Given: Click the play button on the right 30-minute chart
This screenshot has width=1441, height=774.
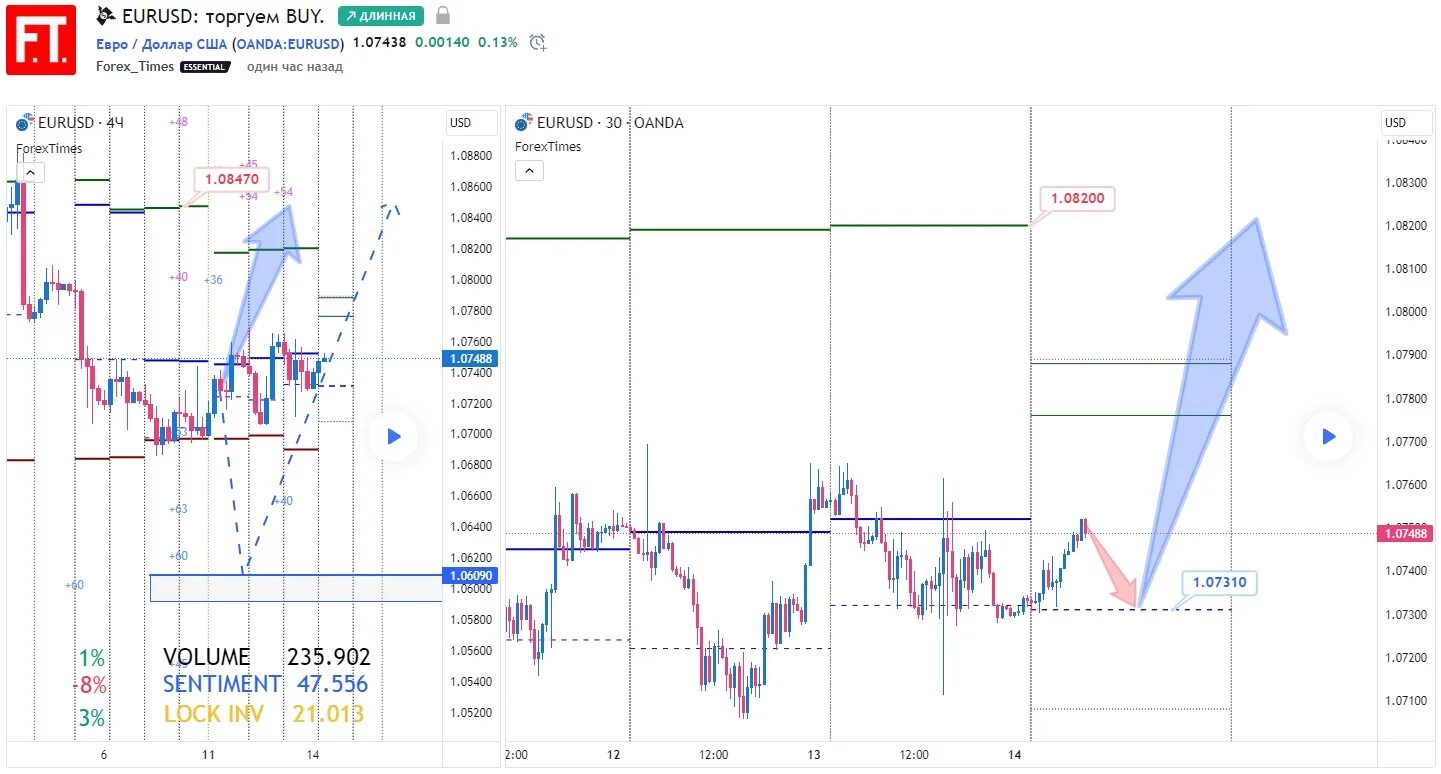Looking at the screenshot, I should (1328, 436).
